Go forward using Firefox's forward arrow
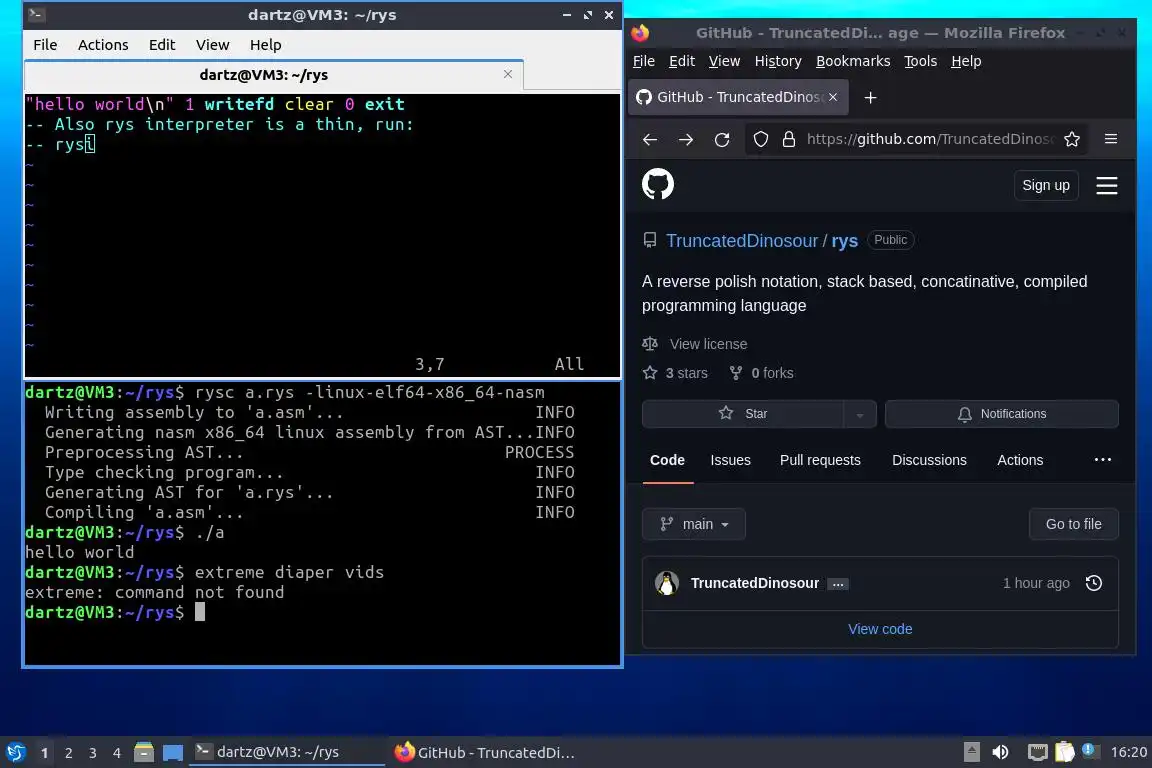This screenshot has height=768, width=1152. (x=685, y=140)
